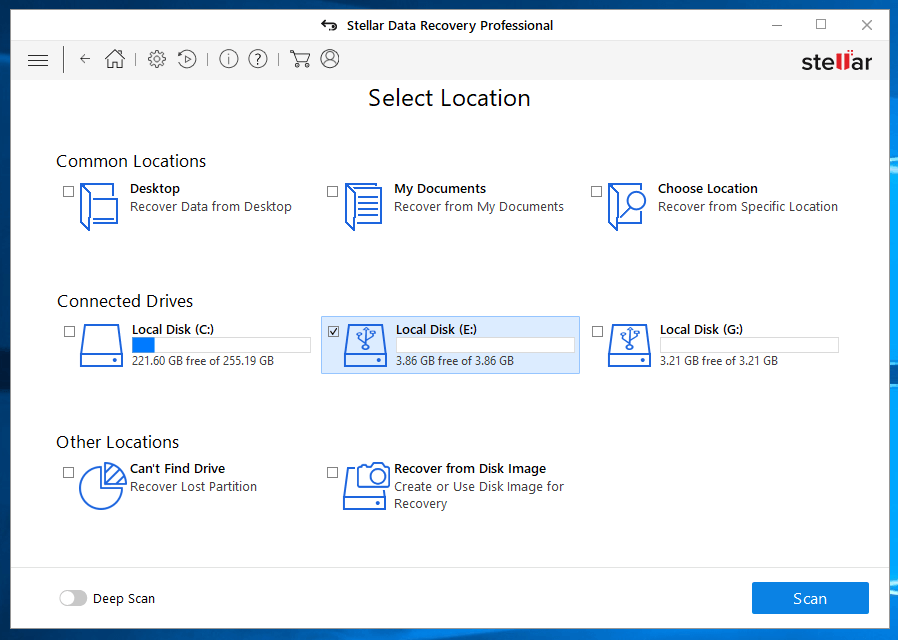Select the Desktop label
The height and width of the screenshot is (640, 898).
(155, 188)
